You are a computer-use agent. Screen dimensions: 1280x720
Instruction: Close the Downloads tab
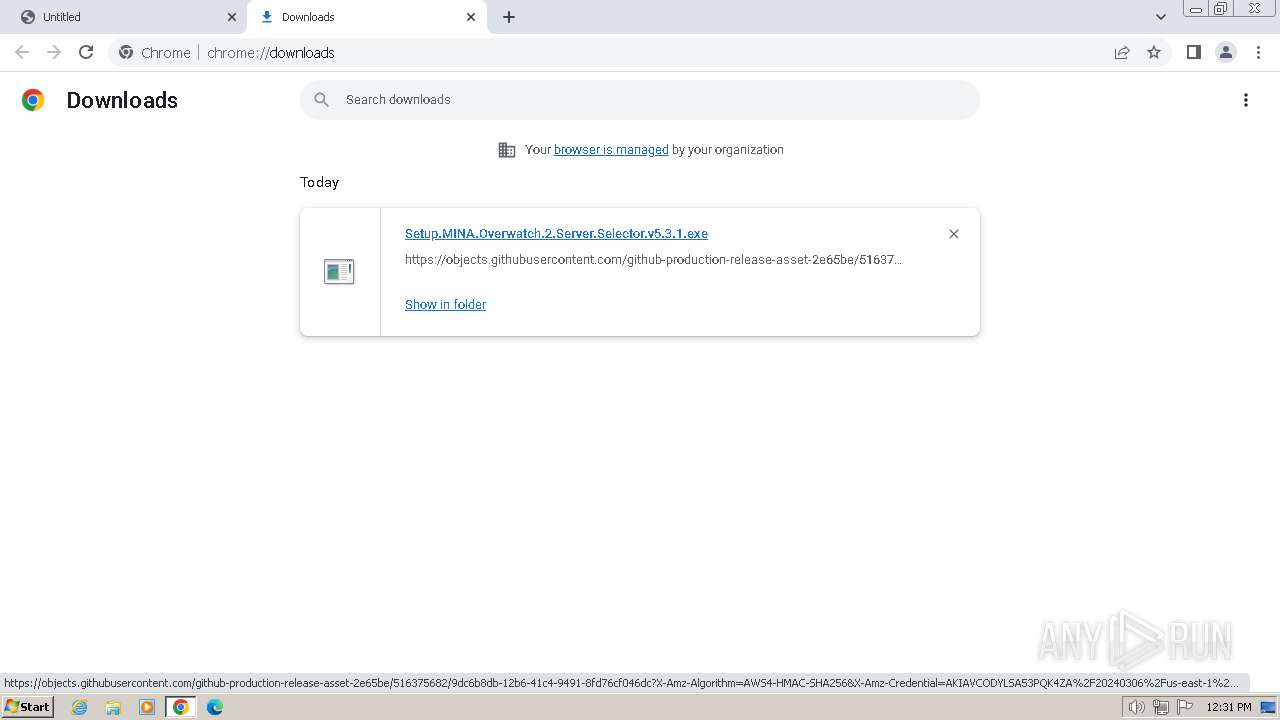pos(471,17)
